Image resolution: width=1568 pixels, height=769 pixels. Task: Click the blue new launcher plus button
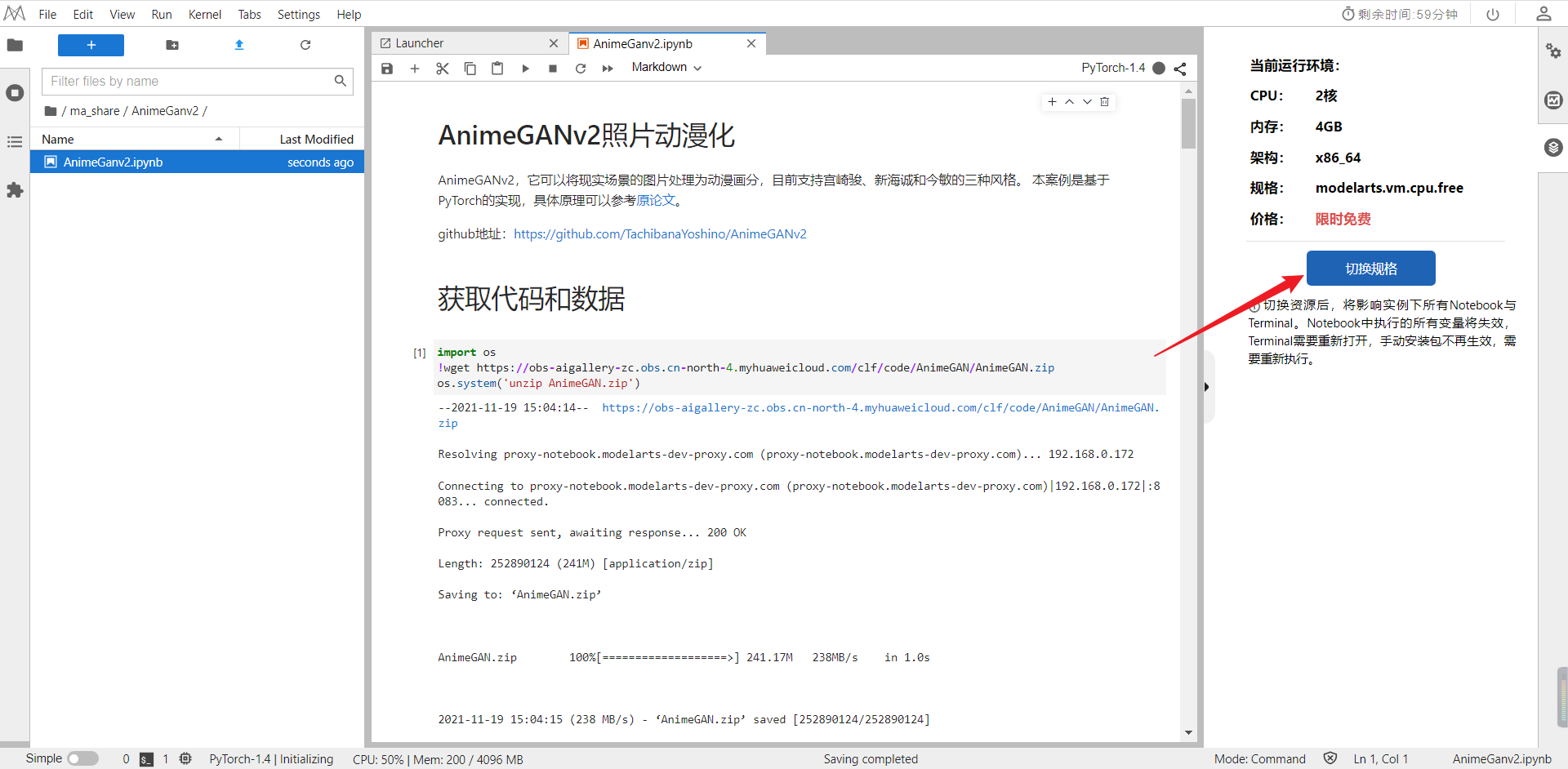pyautogui.click(x=91, y=45)
